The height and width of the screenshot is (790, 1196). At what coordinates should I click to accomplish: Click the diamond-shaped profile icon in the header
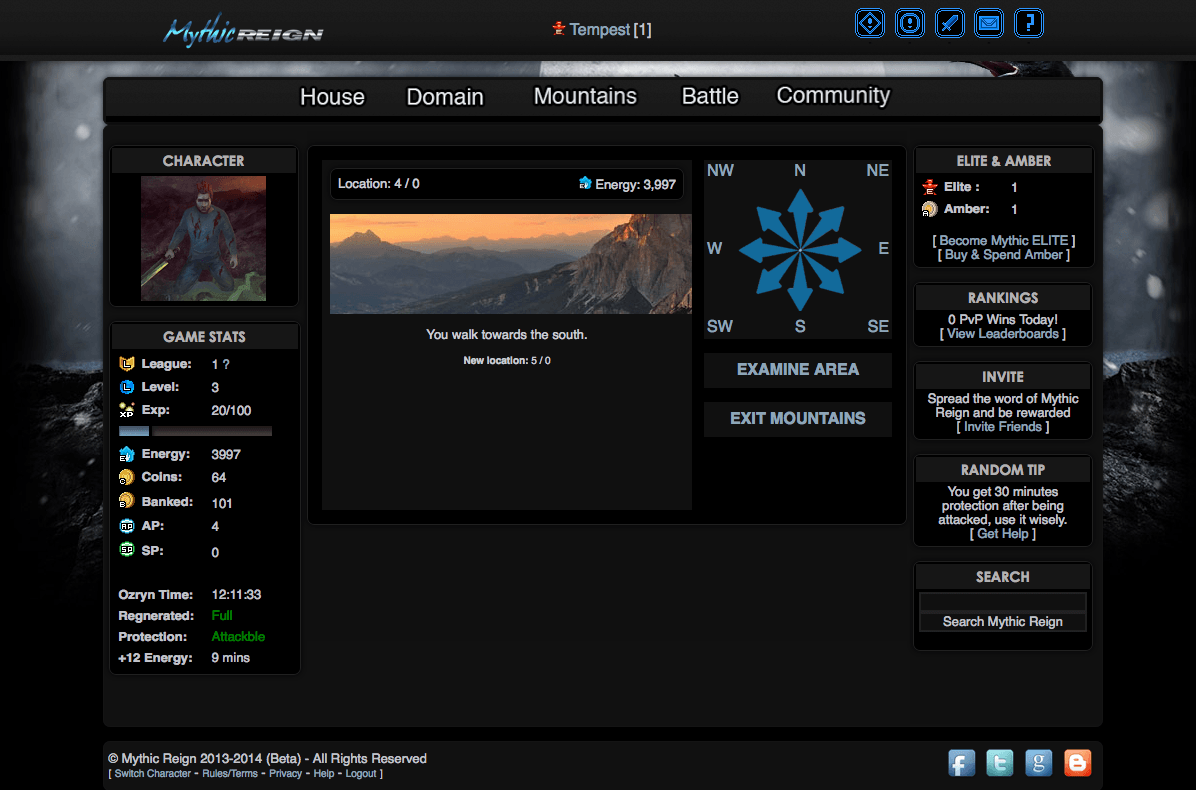point(870,23)
